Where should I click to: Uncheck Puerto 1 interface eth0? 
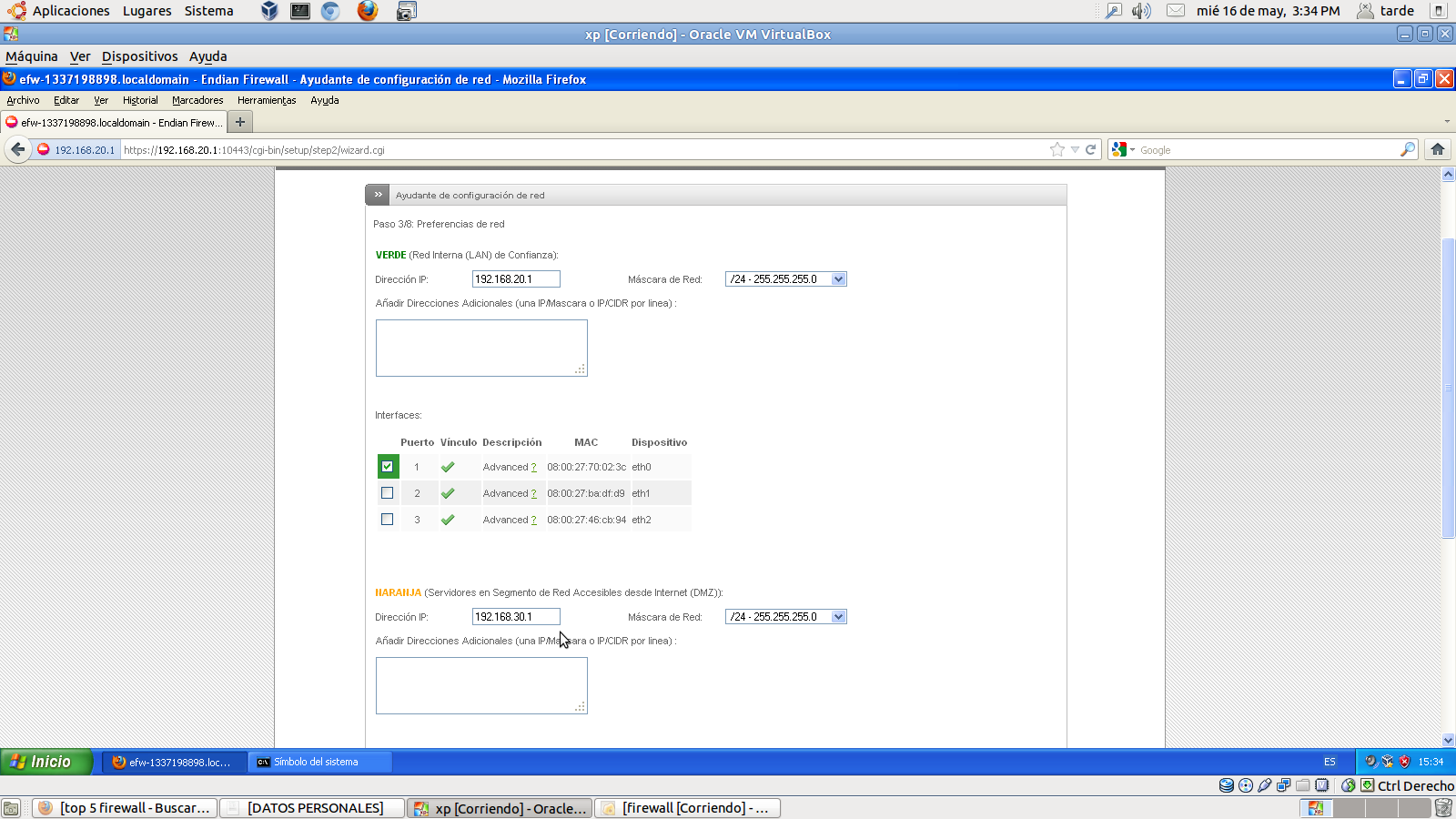click(x=388, y=466)
